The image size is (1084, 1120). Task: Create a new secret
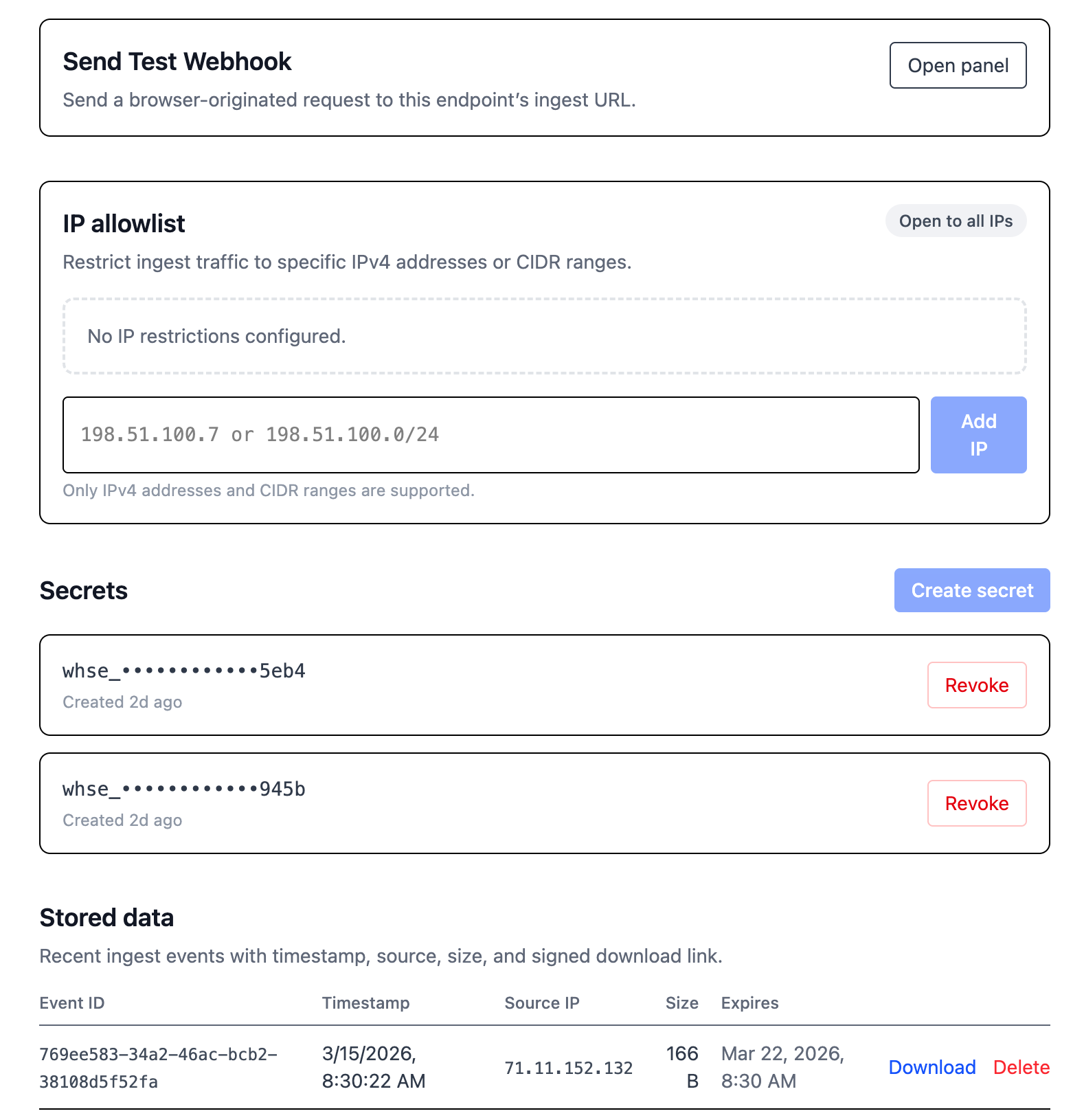coord(971,590)
